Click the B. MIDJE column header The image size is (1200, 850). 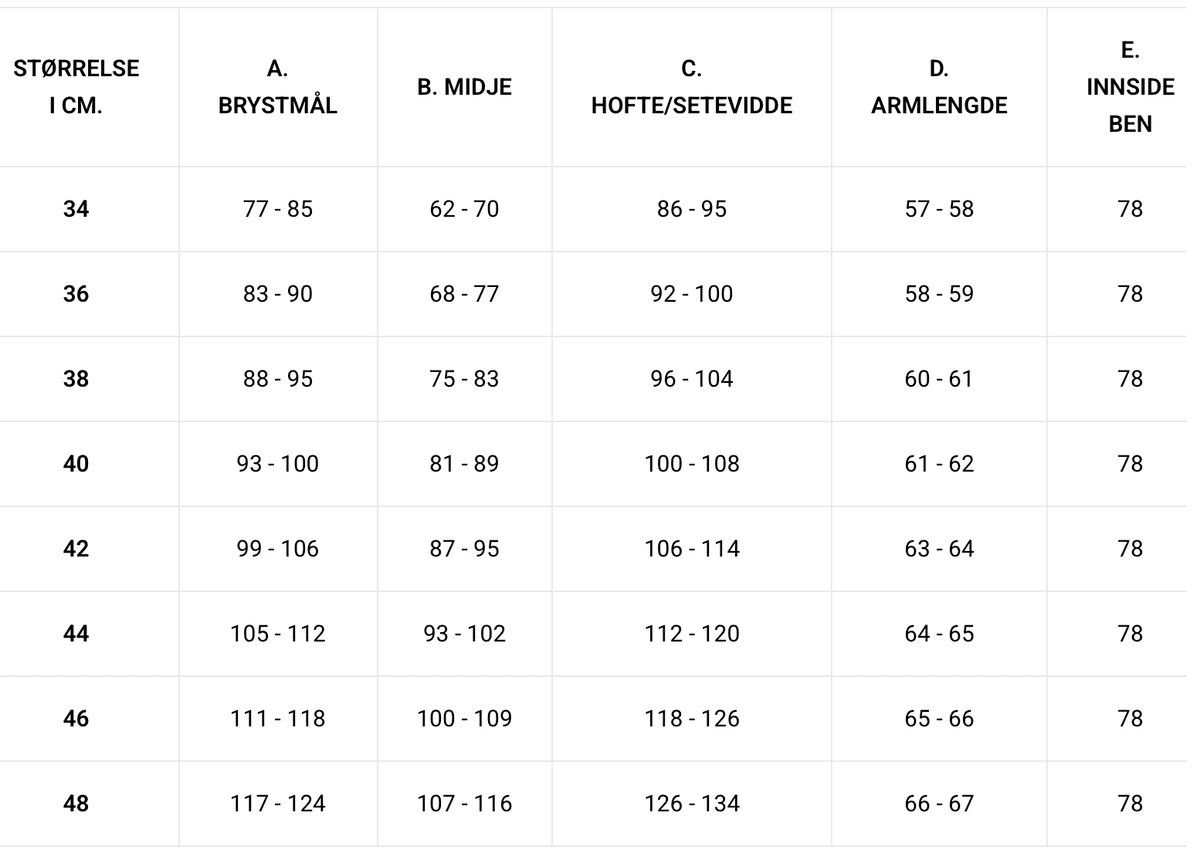coord(464,87)
